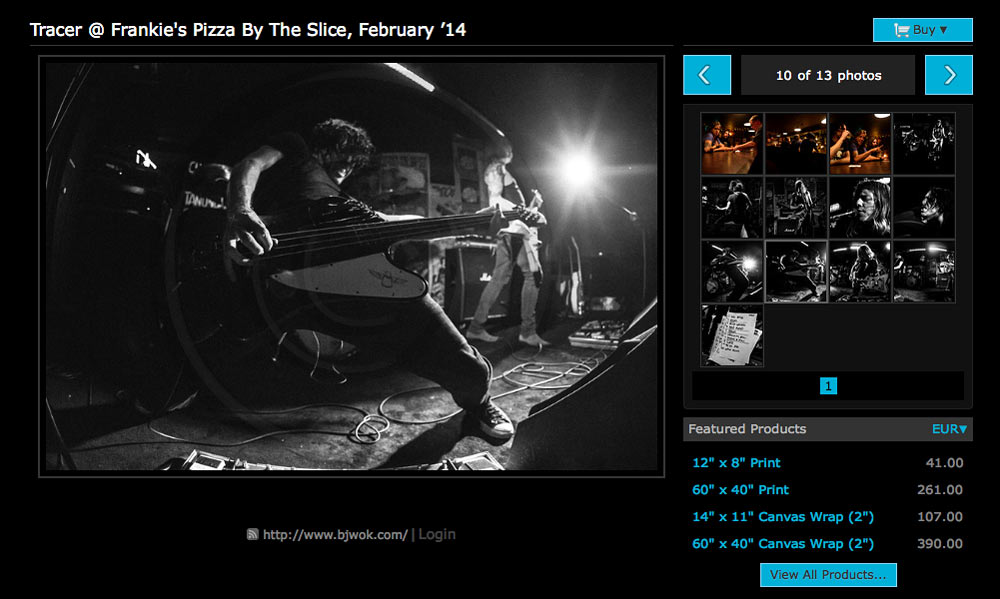Select 14" x 11" Canvas Wrap product
The width and height of the screenshot is (1000, 599).
(783, 517)
